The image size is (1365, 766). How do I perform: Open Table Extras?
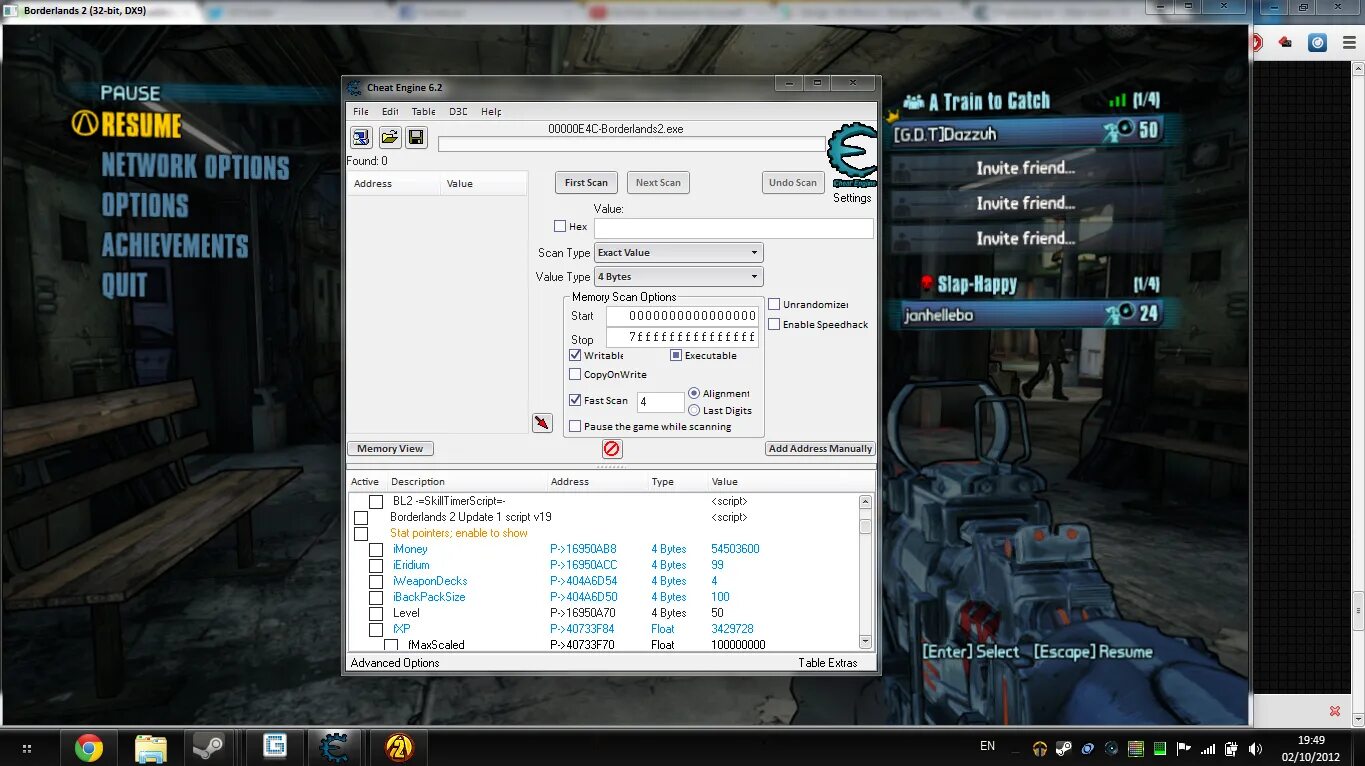coord(828,663)
